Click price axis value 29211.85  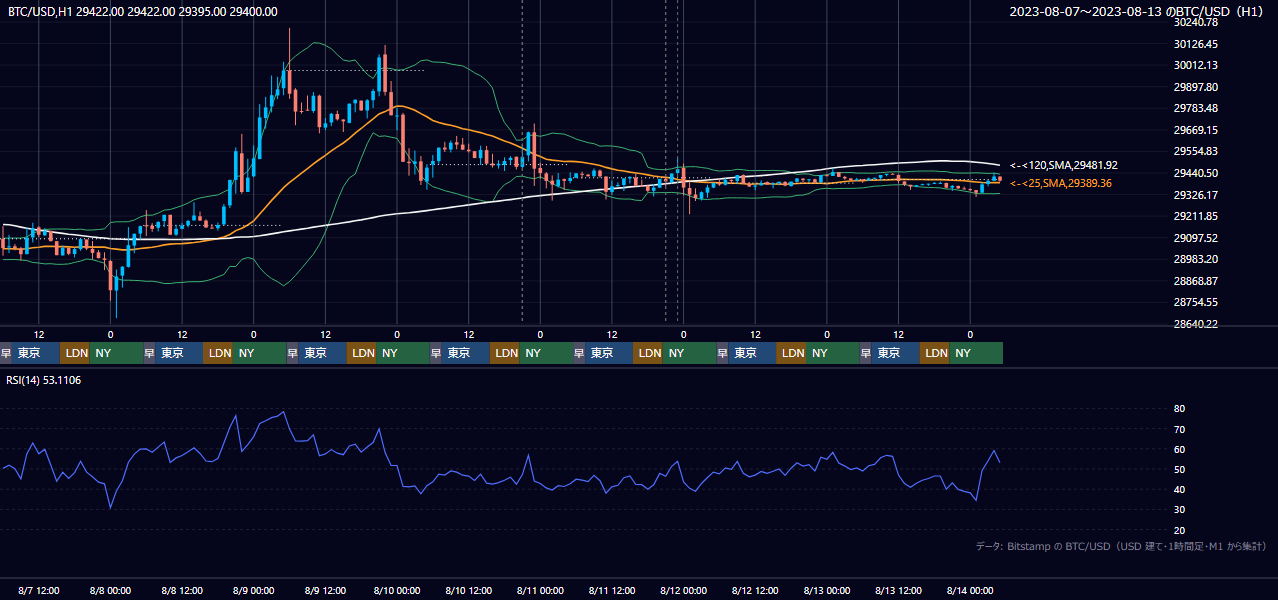[x=1195, y=216]
